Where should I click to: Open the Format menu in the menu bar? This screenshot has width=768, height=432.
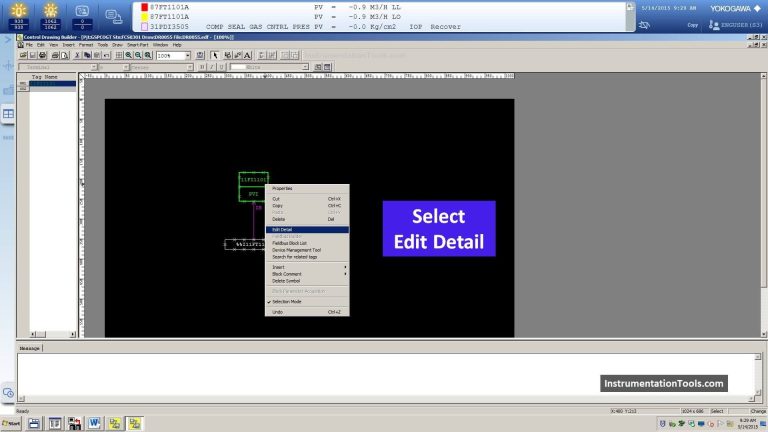point(84,45)
